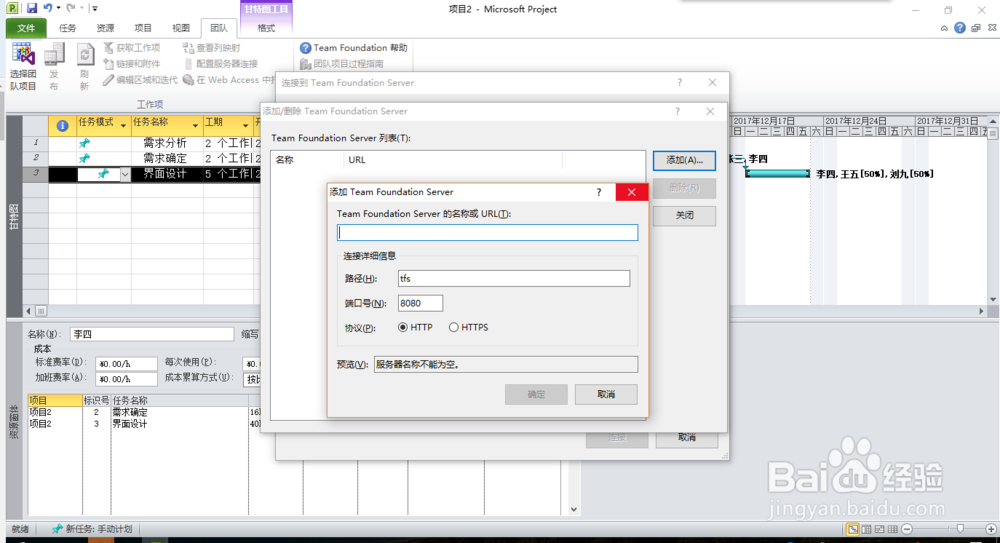
Task: Select task row 1 需求分析
Action: coord(165,143)
